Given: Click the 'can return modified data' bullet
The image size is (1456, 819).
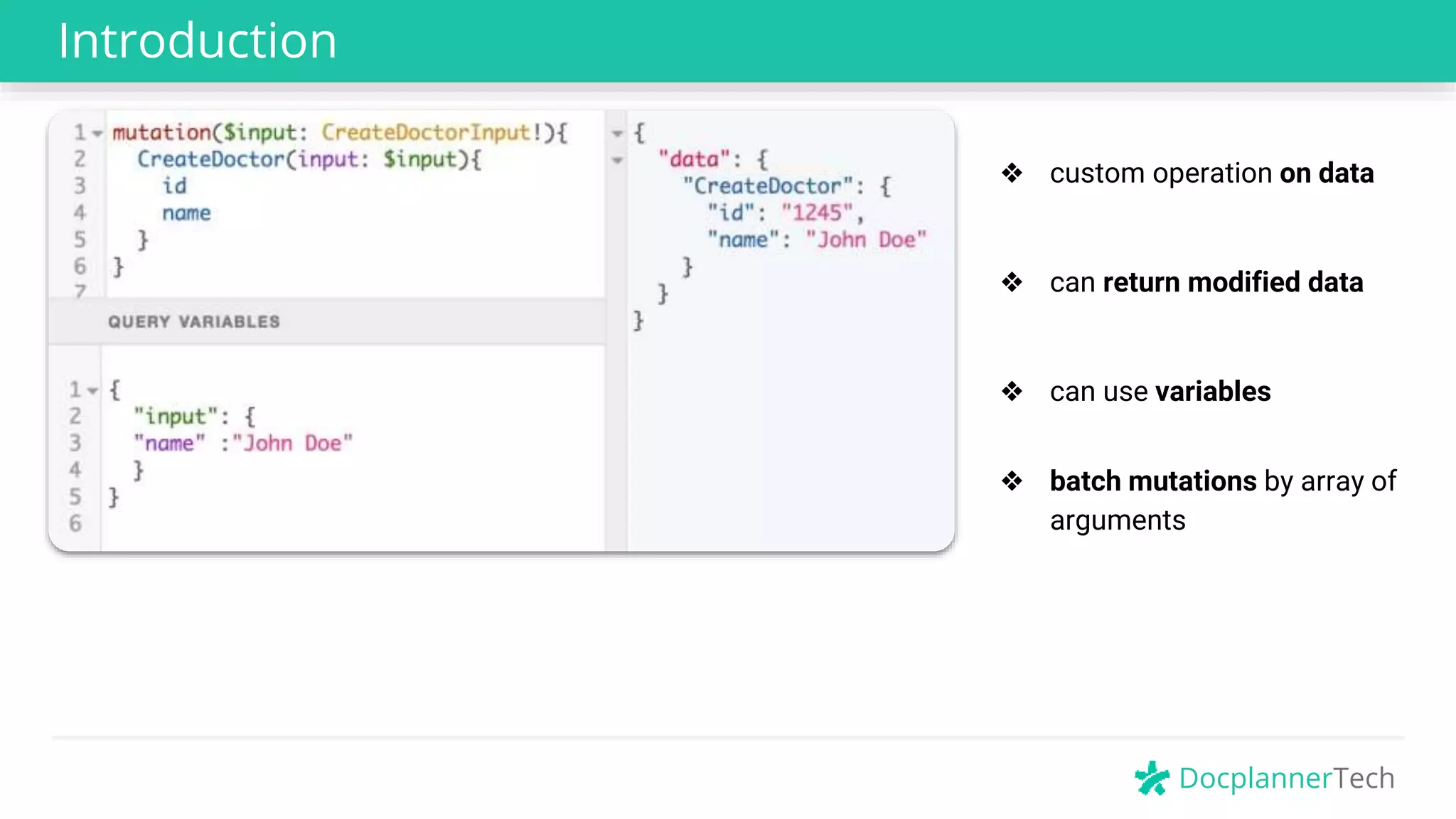Looking at the screenshot, I should click(x=1206, y=282).
